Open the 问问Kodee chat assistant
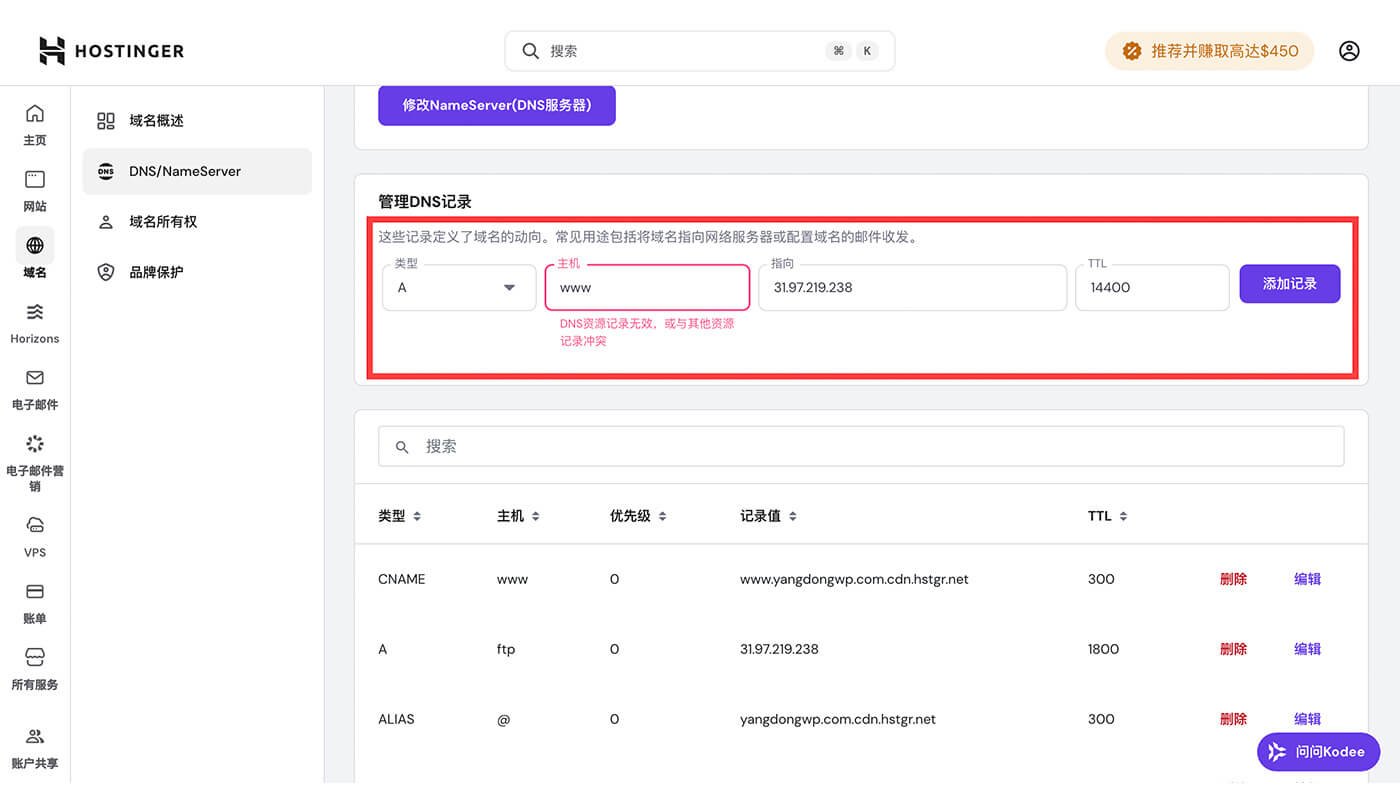This screenshot has height=800, width=1400. [x=1318, y=751]
